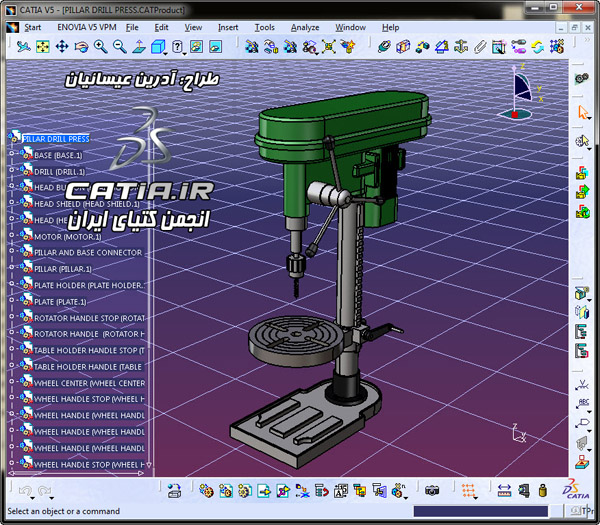The image size is (600, 525).
Task: Click Fit All In view icon
Action: point(42,47)
